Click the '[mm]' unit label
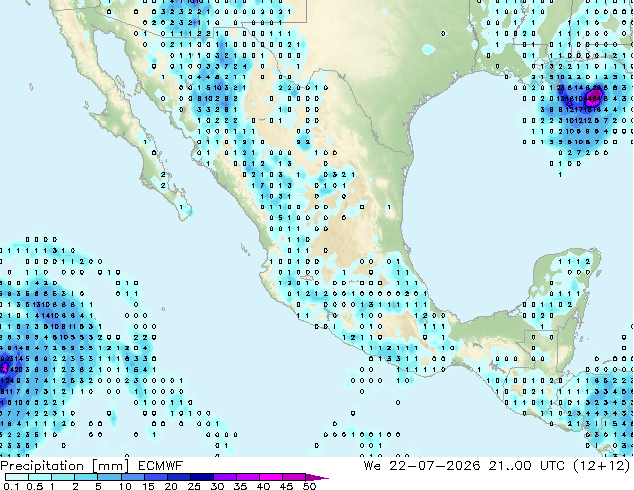Screen dimensions: 634x490 (110, 466)
